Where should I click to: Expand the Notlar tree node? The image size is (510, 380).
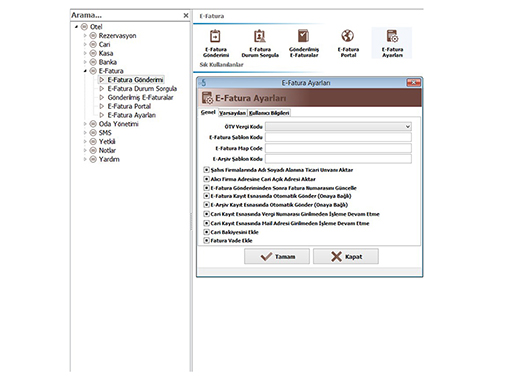[85, 150]
